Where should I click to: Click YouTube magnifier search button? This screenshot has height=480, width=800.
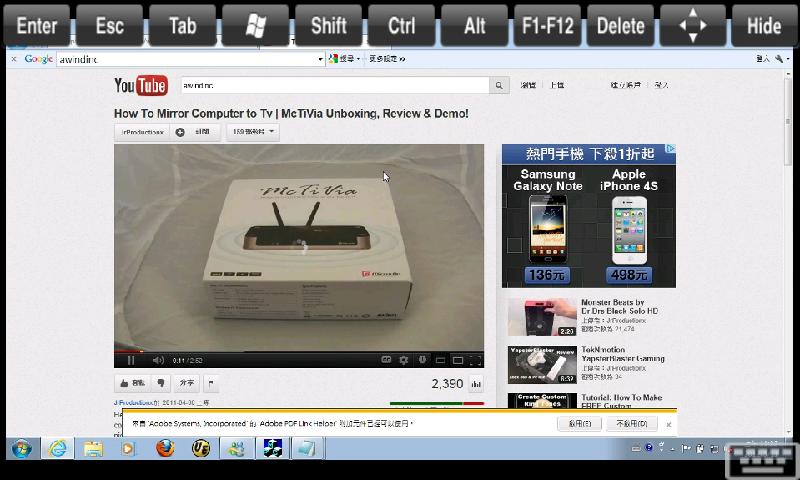tap(499, 85)
